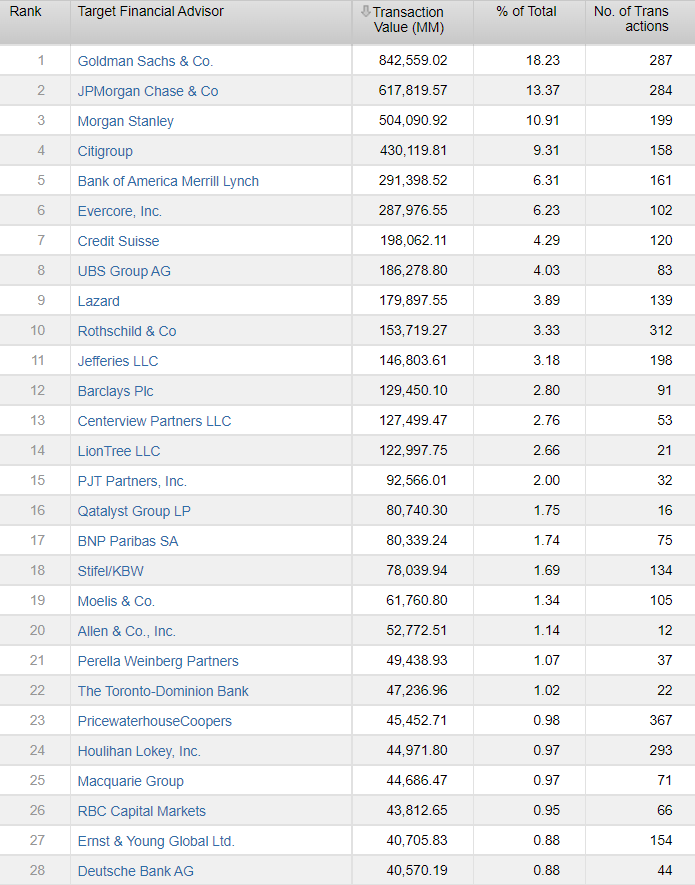The image size is (695, 885).
Task: Open Perella Weinberg Partners link
Action: (158, 661)
